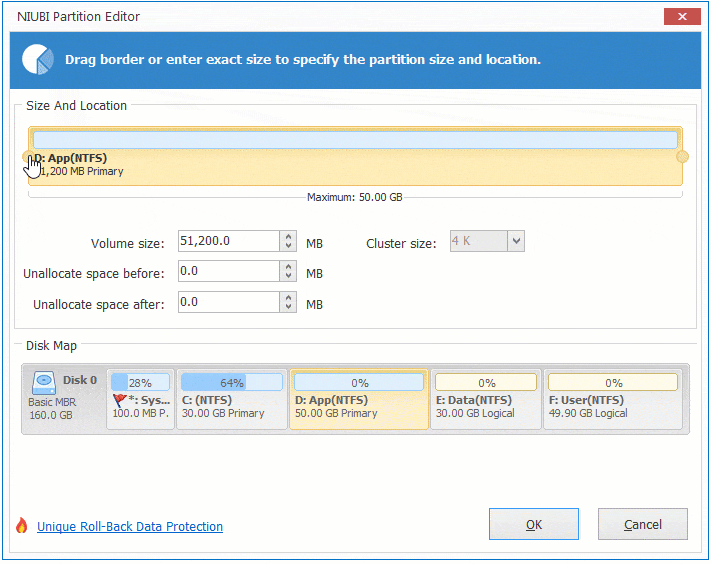Grab the right border handle of D: App partition
Image resolution: width=712 pixels, height=564 pixels.
(682, 157)
